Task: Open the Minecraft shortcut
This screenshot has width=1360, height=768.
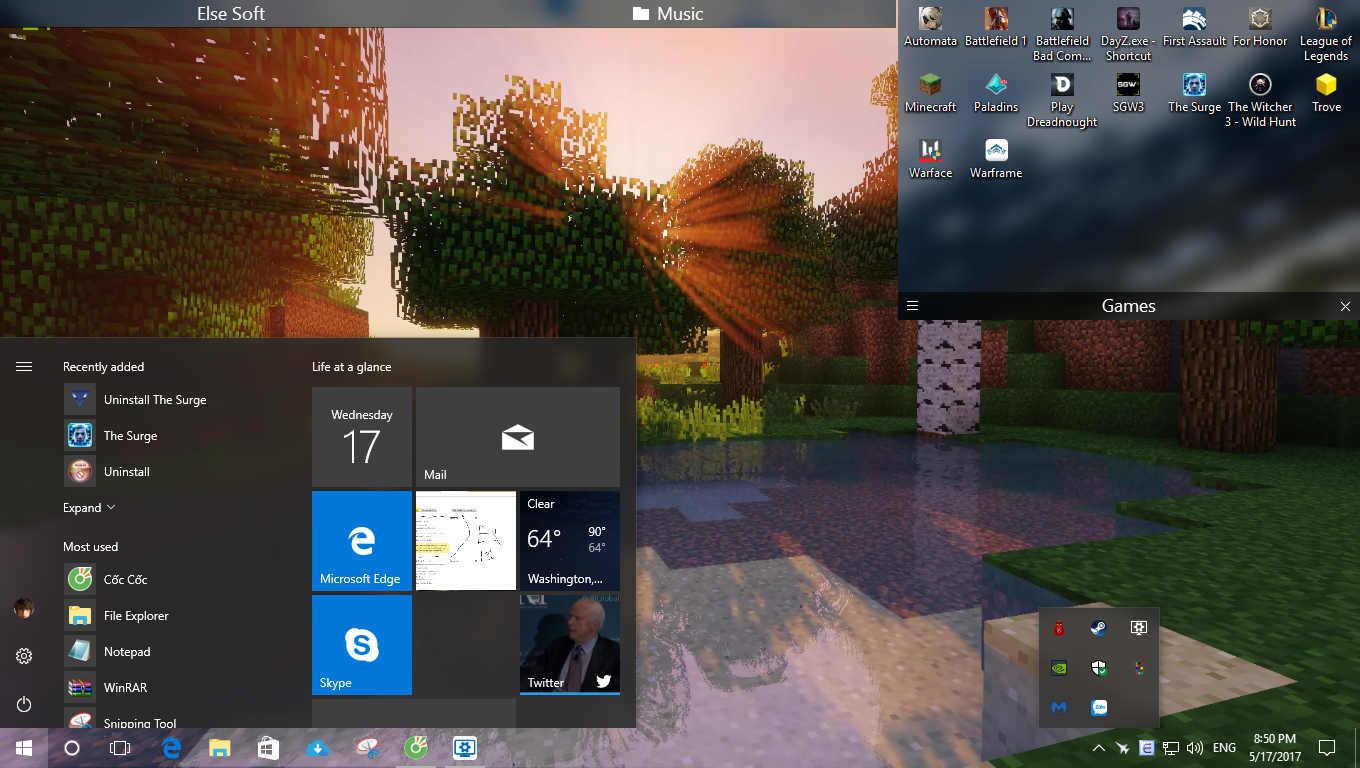Action: (x=930, y=93)
